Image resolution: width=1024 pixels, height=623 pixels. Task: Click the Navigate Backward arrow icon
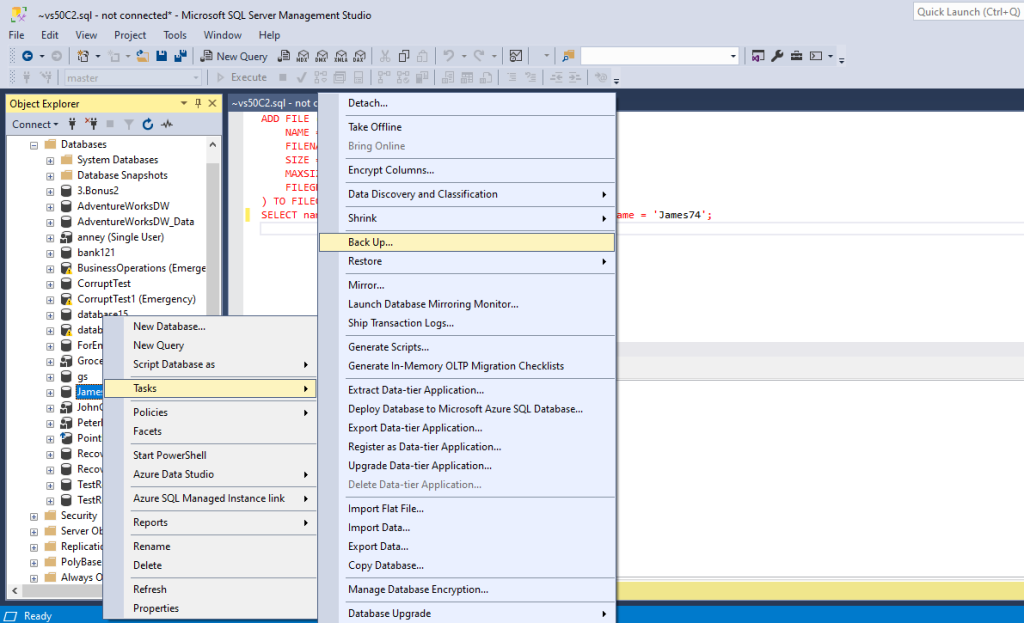[27, 56]
